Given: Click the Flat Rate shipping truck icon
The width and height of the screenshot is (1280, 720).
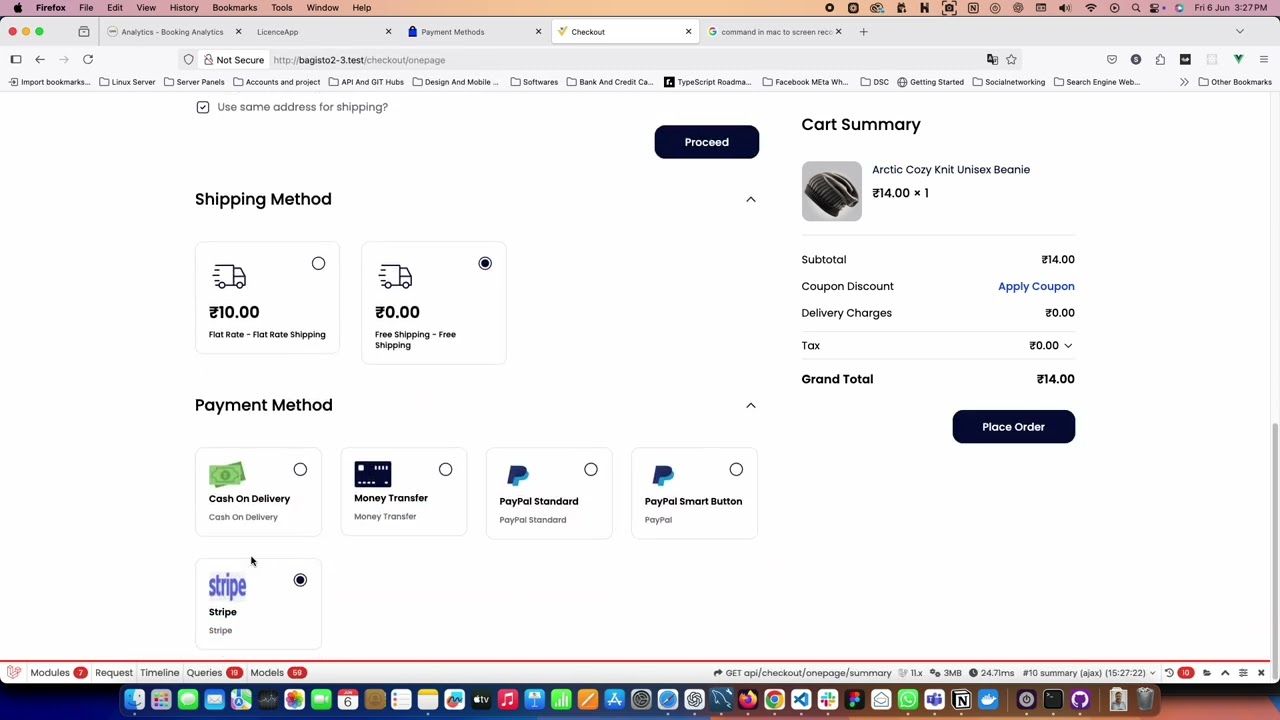Looking at the screenshot, I should click(x=229, y=277).
